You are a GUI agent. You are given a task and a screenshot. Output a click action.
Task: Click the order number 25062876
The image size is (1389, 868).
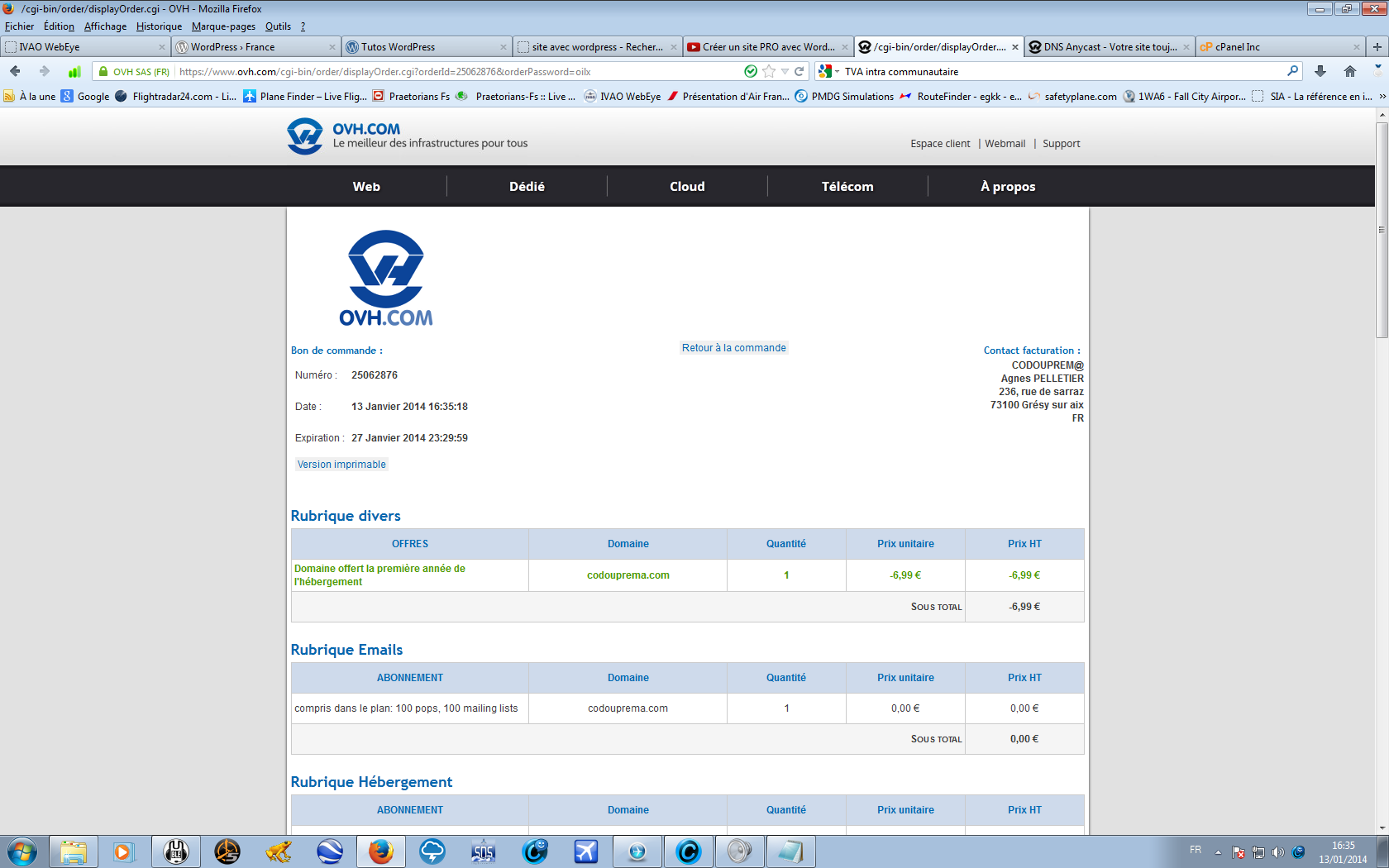375,375
